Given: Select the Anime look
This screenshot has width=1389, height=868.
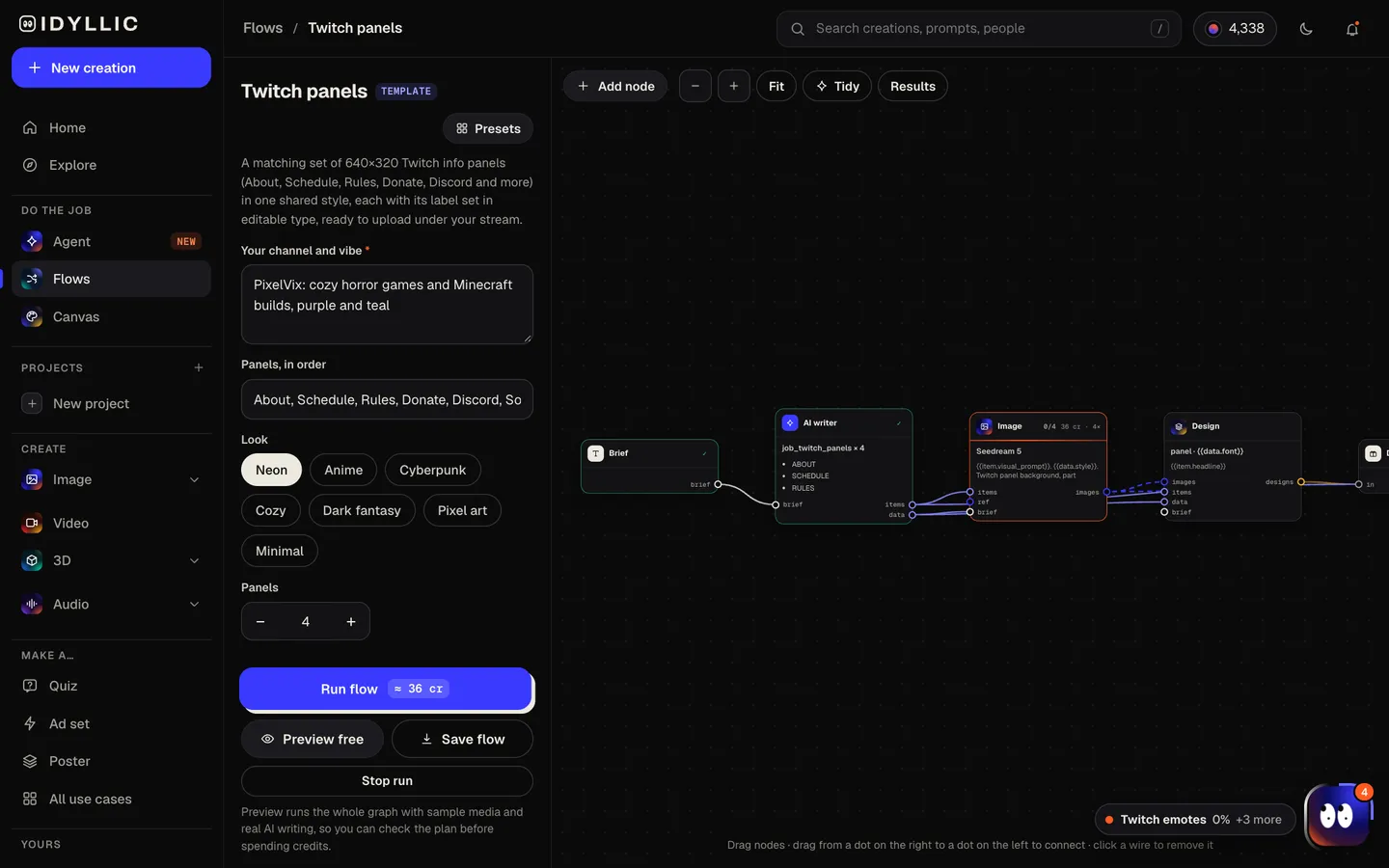Looking at the screenshot, I should coord(343,470).
